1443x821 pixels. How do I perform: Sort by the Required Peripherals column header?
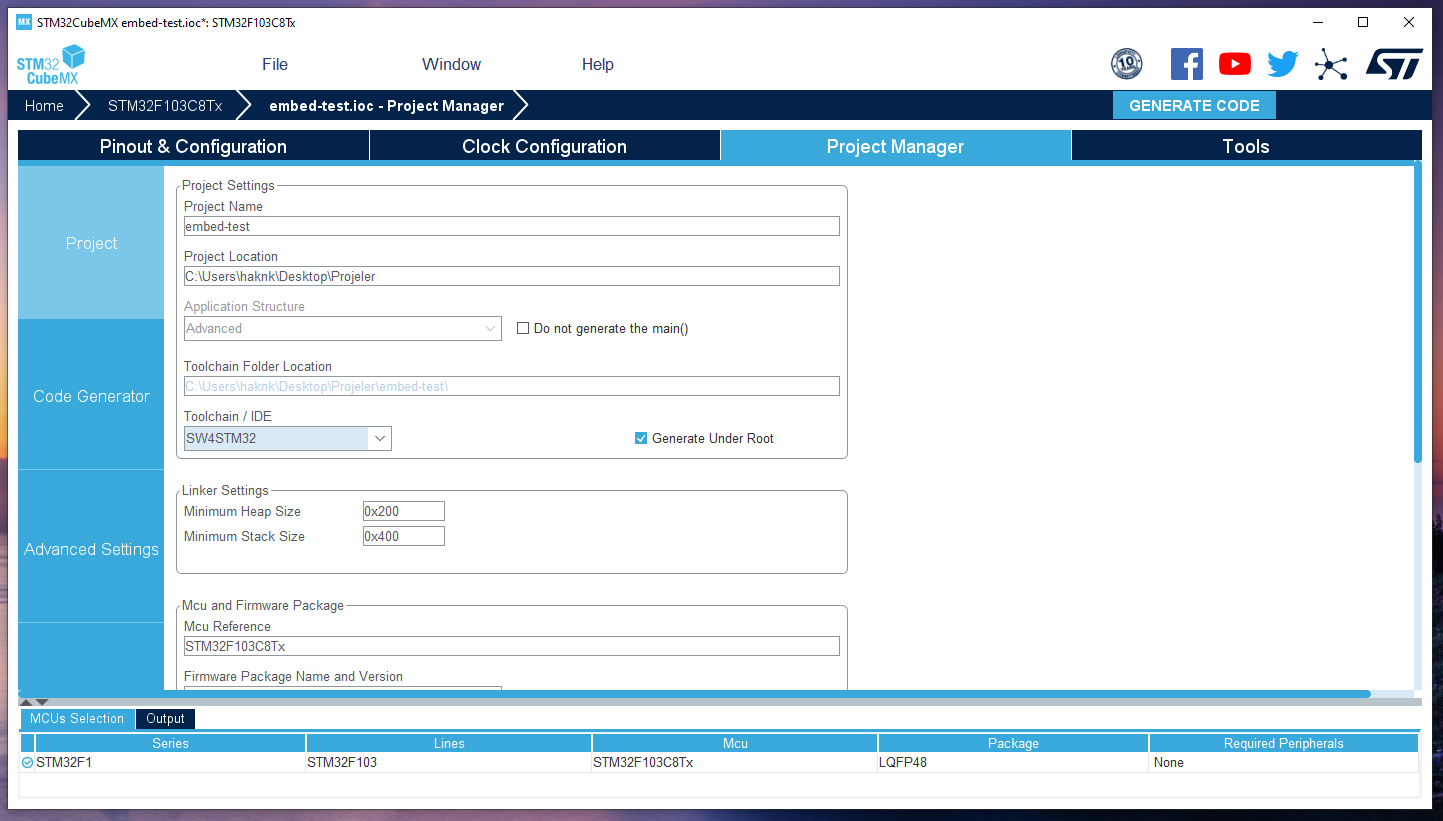click(x=1284, y=743)
